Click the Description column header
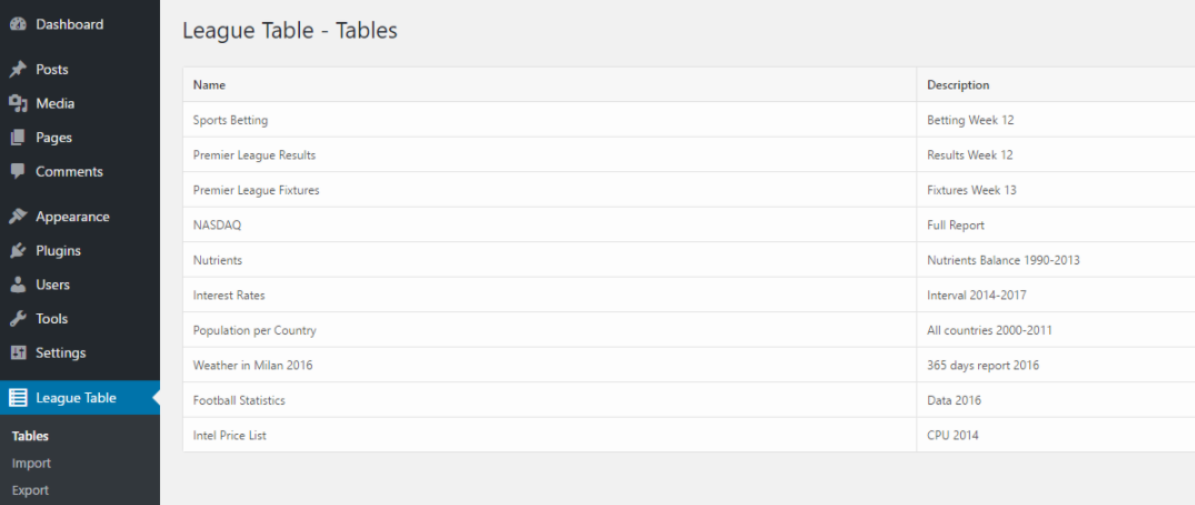The width and height of the screenshot is (1195, 505). coord(958,85)
